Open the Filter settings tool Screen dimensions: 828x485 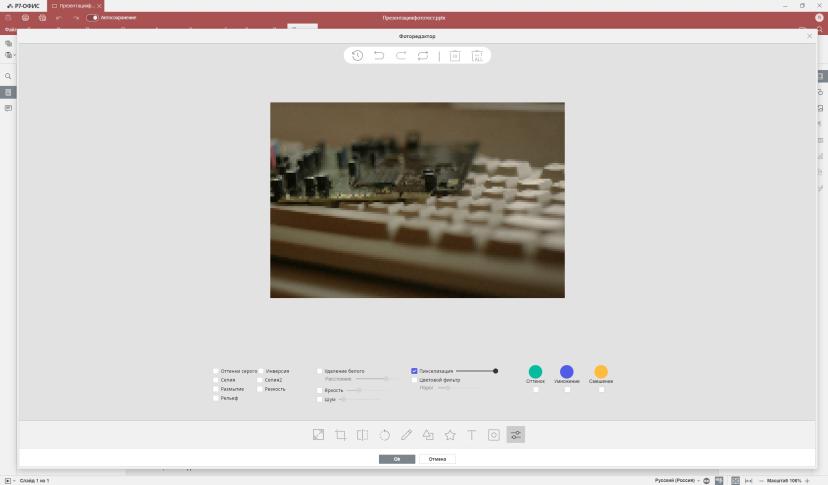(516, 435)
